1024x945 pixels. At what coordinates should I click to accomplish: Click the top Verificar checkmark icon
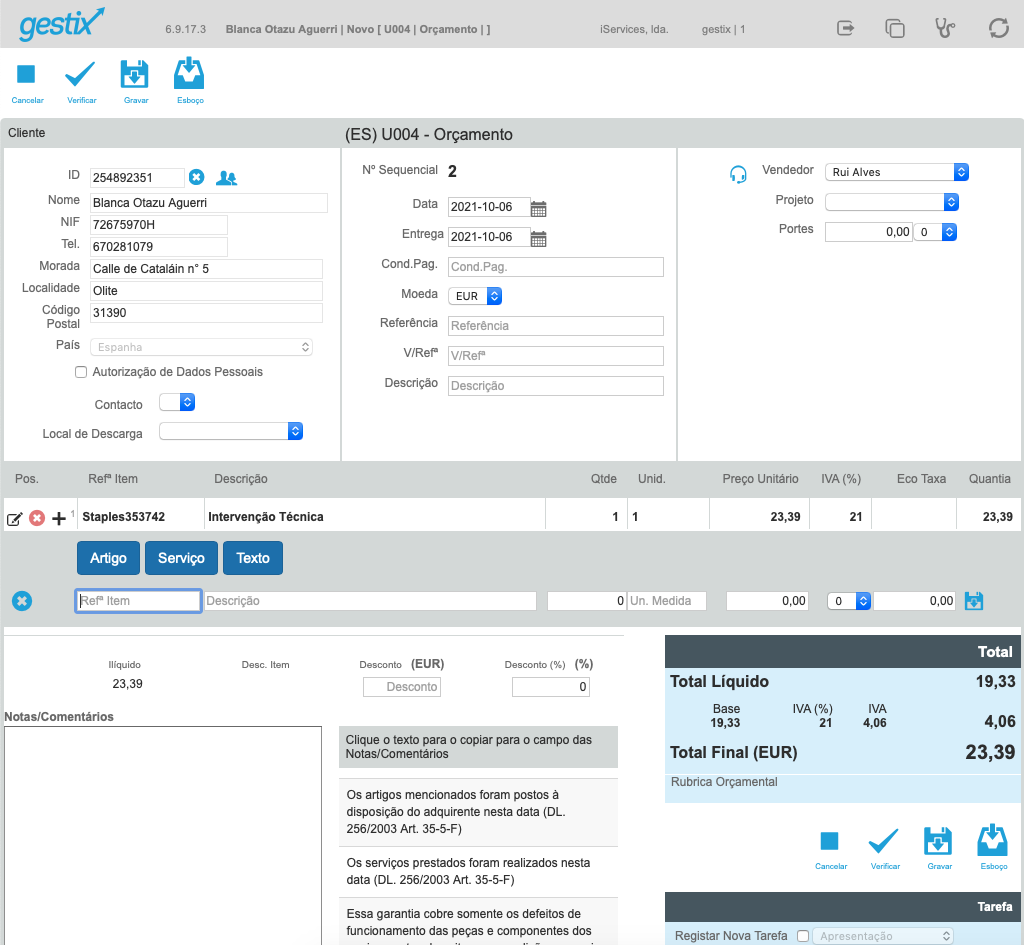(x=80, y=74)
